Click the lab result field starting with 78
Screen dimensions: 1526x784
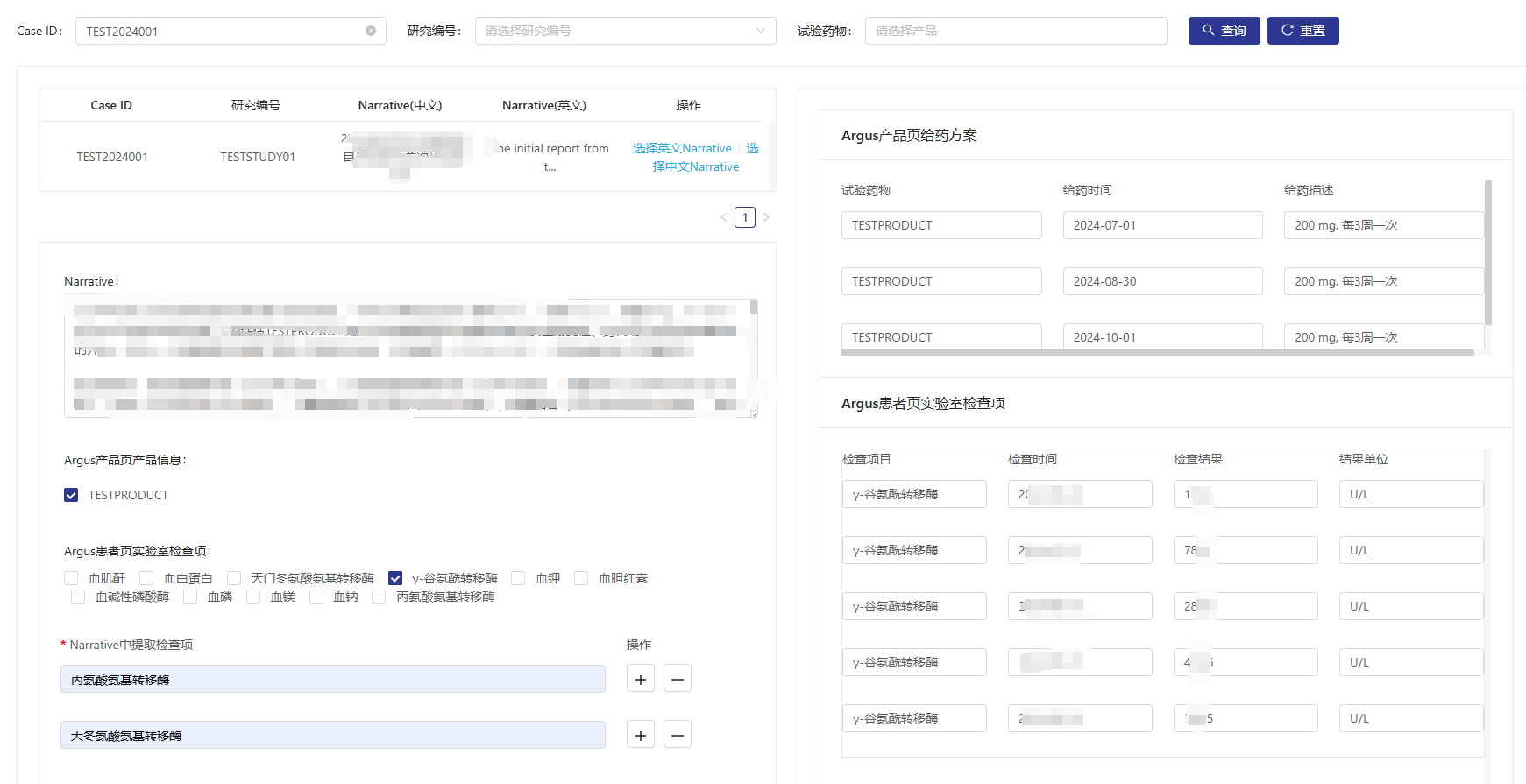click(1246, 550)
